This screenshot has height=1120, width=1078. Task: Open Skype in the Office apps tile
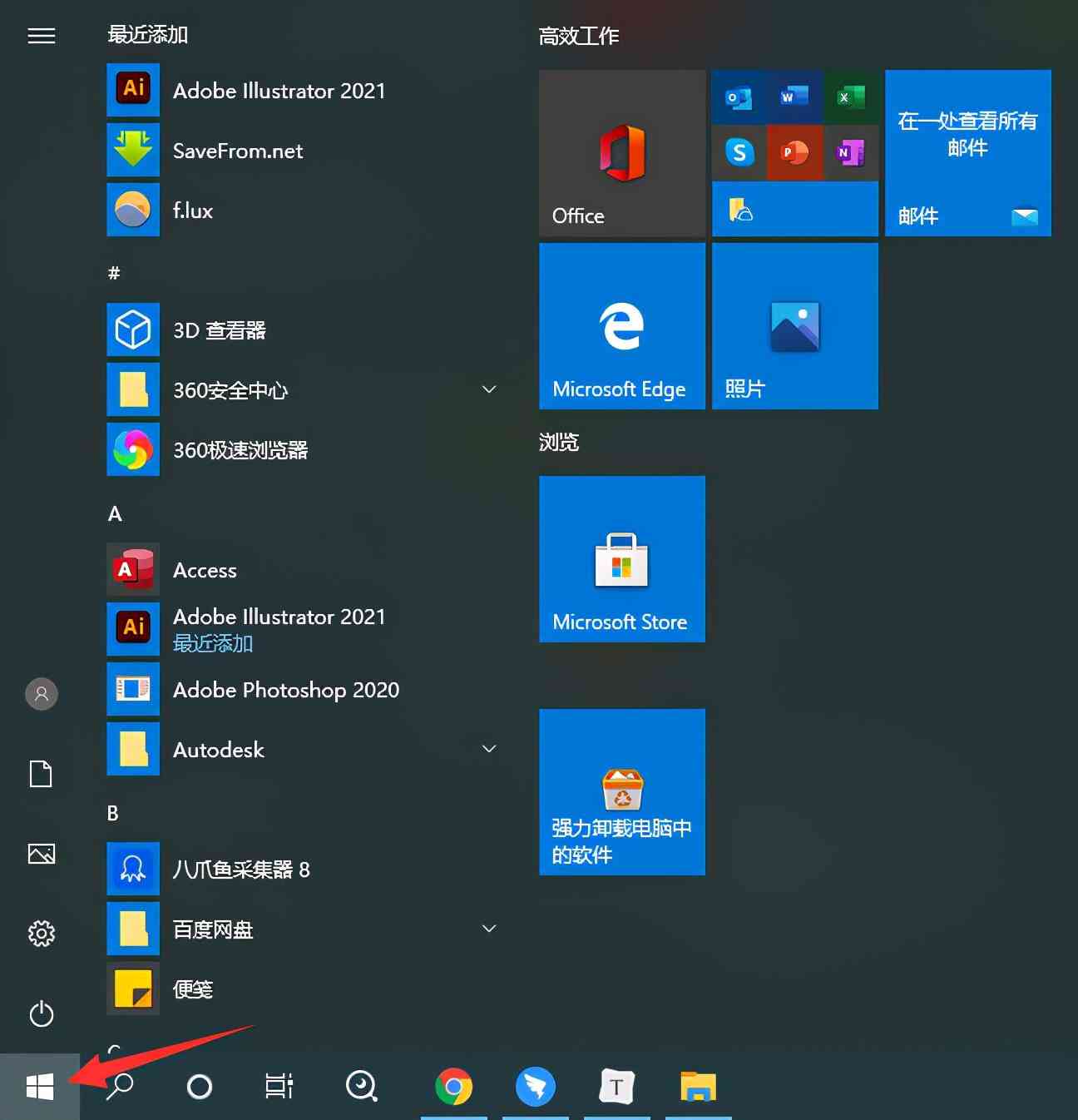(739, 153)
